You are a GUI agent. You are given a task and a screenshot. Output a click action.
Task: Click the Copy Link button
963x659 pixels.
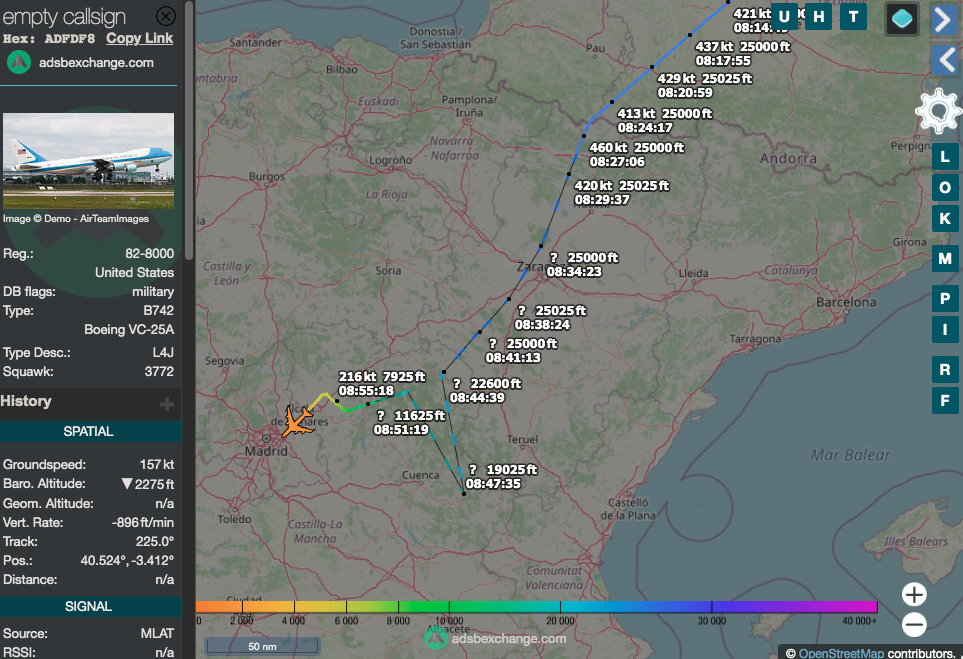(139, 38)
